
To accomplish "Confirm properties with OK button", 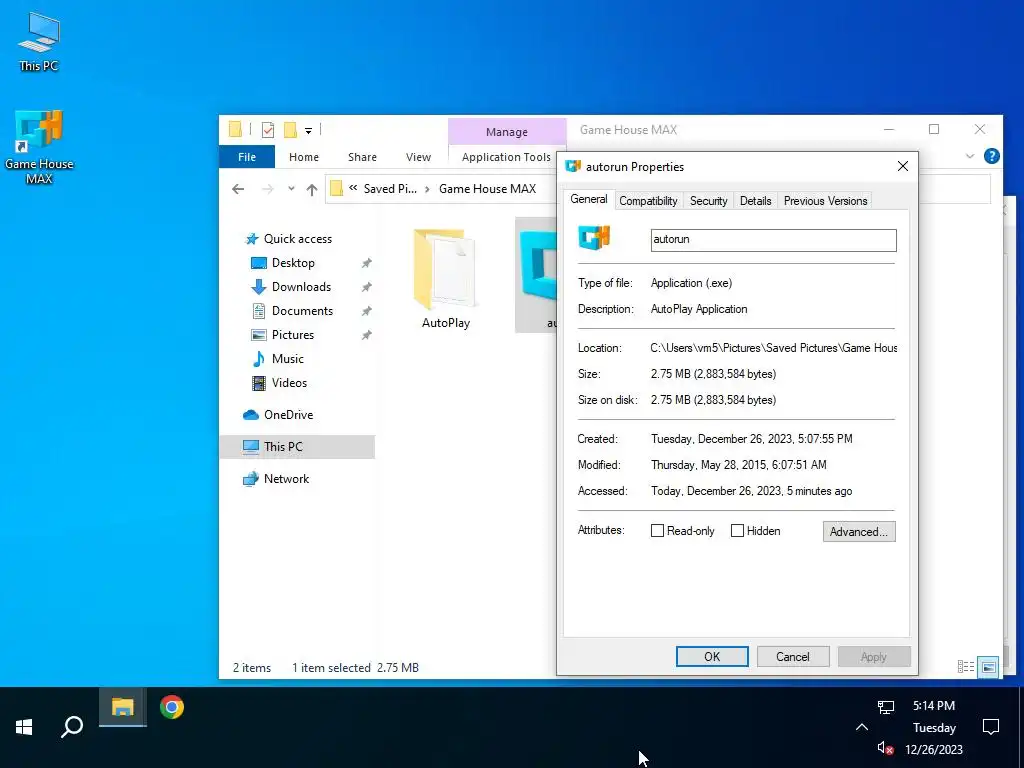I will 712,657.
